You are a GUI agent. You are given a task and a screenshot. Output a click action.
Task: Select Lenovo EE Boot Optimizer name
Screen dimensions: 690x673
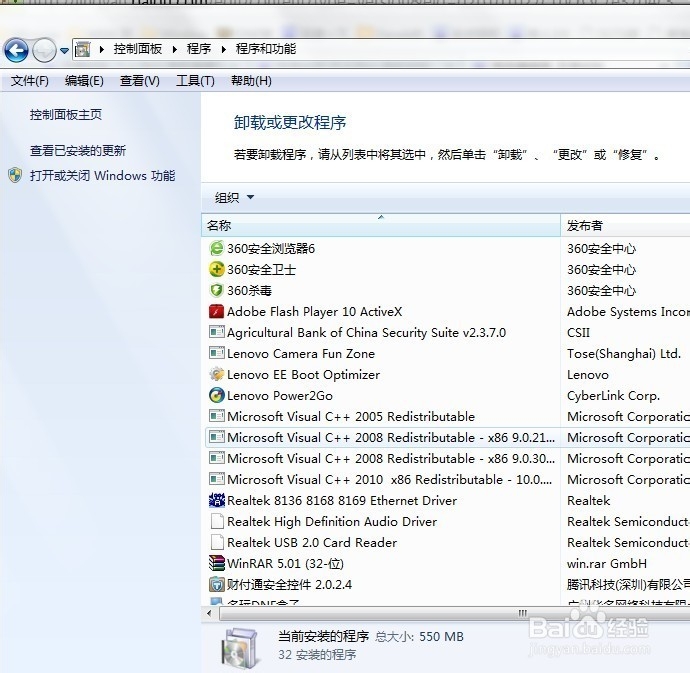click(304, 375)
